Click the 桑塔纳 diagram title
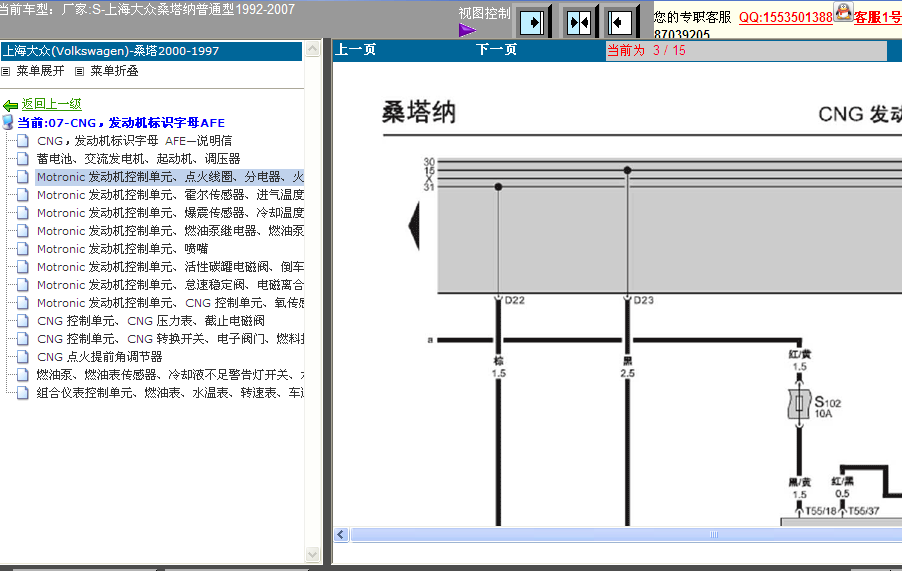902x571 pixels. tap(419, 112)
